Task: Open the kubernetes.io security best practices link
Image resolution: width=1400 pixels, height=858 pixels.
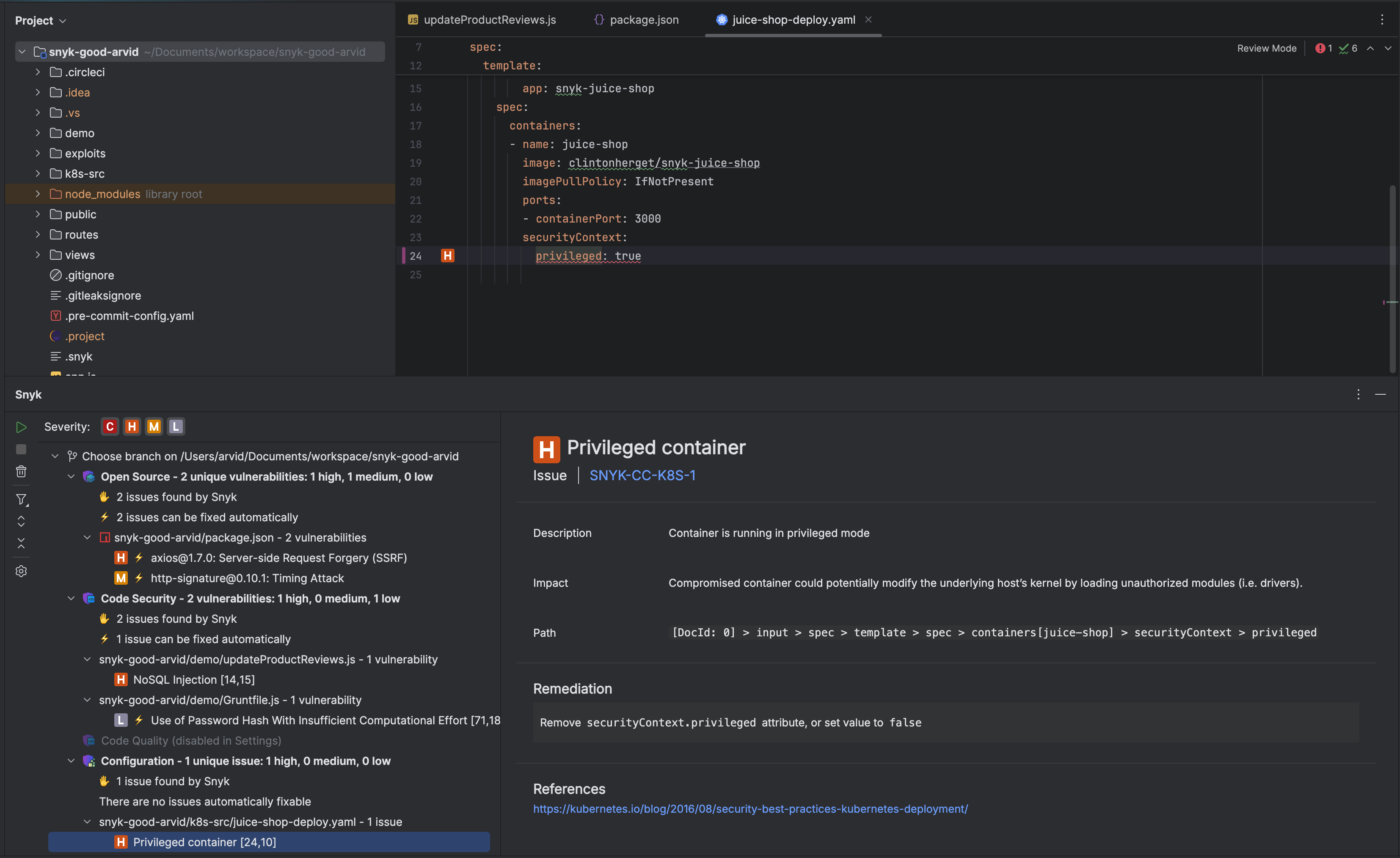Action: [750, 808]
